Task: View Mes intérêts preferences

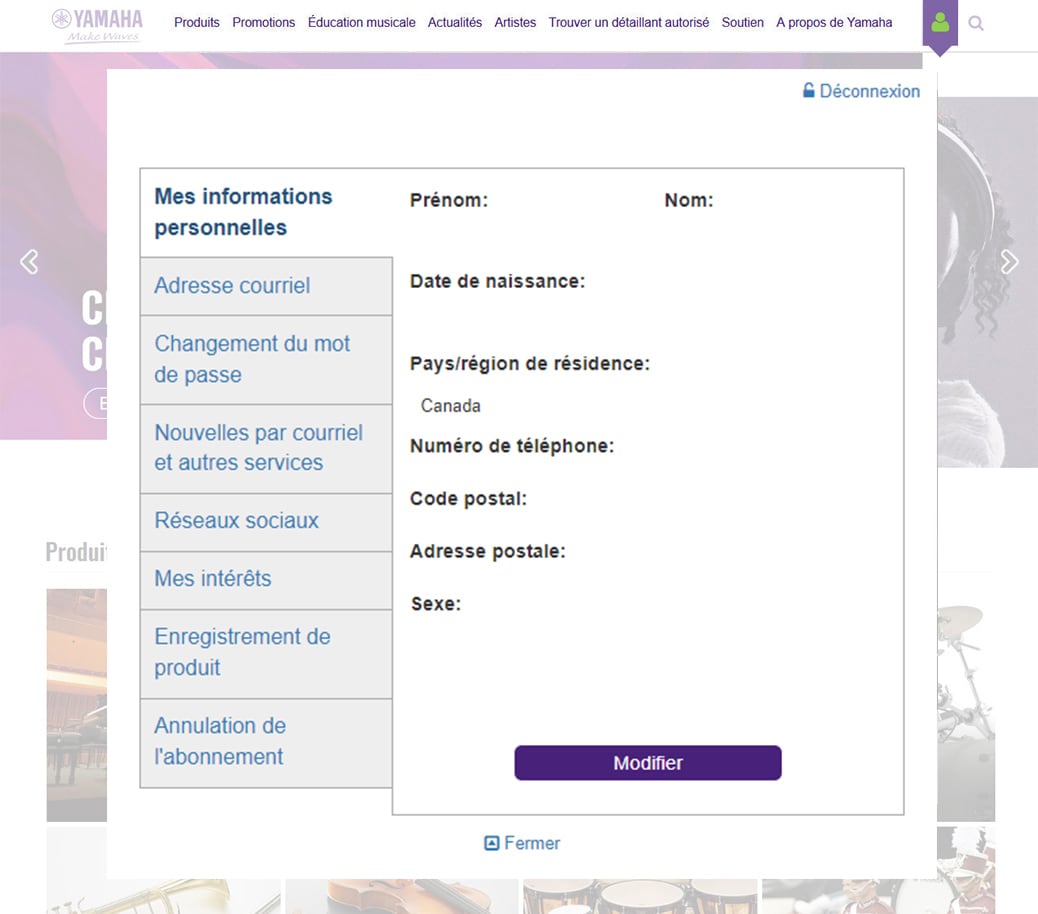Action: (210, 579)
